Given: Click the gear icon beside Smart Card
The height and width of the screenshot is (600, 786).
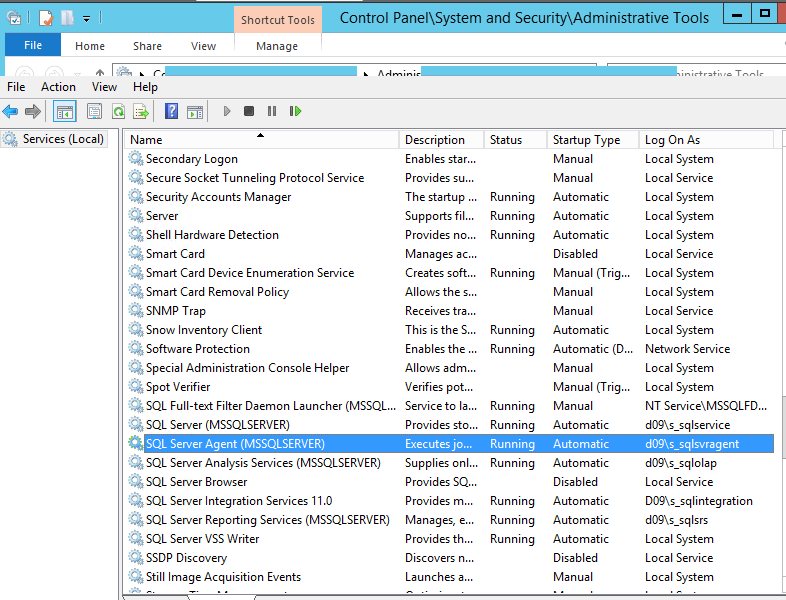Looking at the screenshot, I should (135, 253).
